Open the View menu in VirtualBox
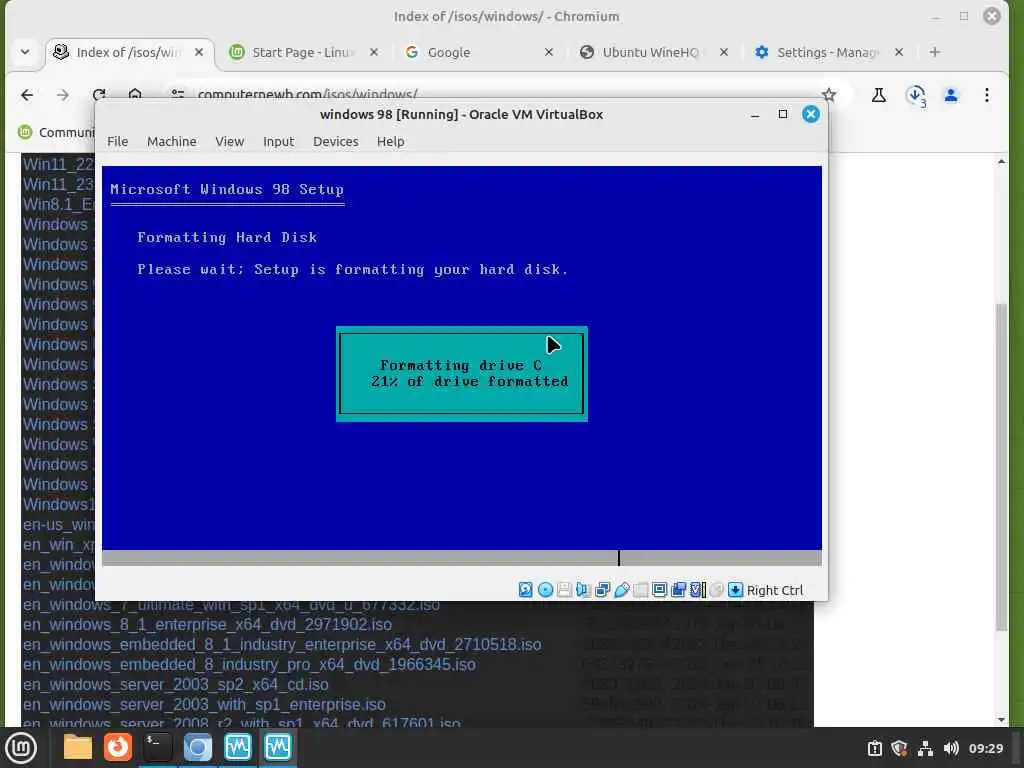 point(230,142)
